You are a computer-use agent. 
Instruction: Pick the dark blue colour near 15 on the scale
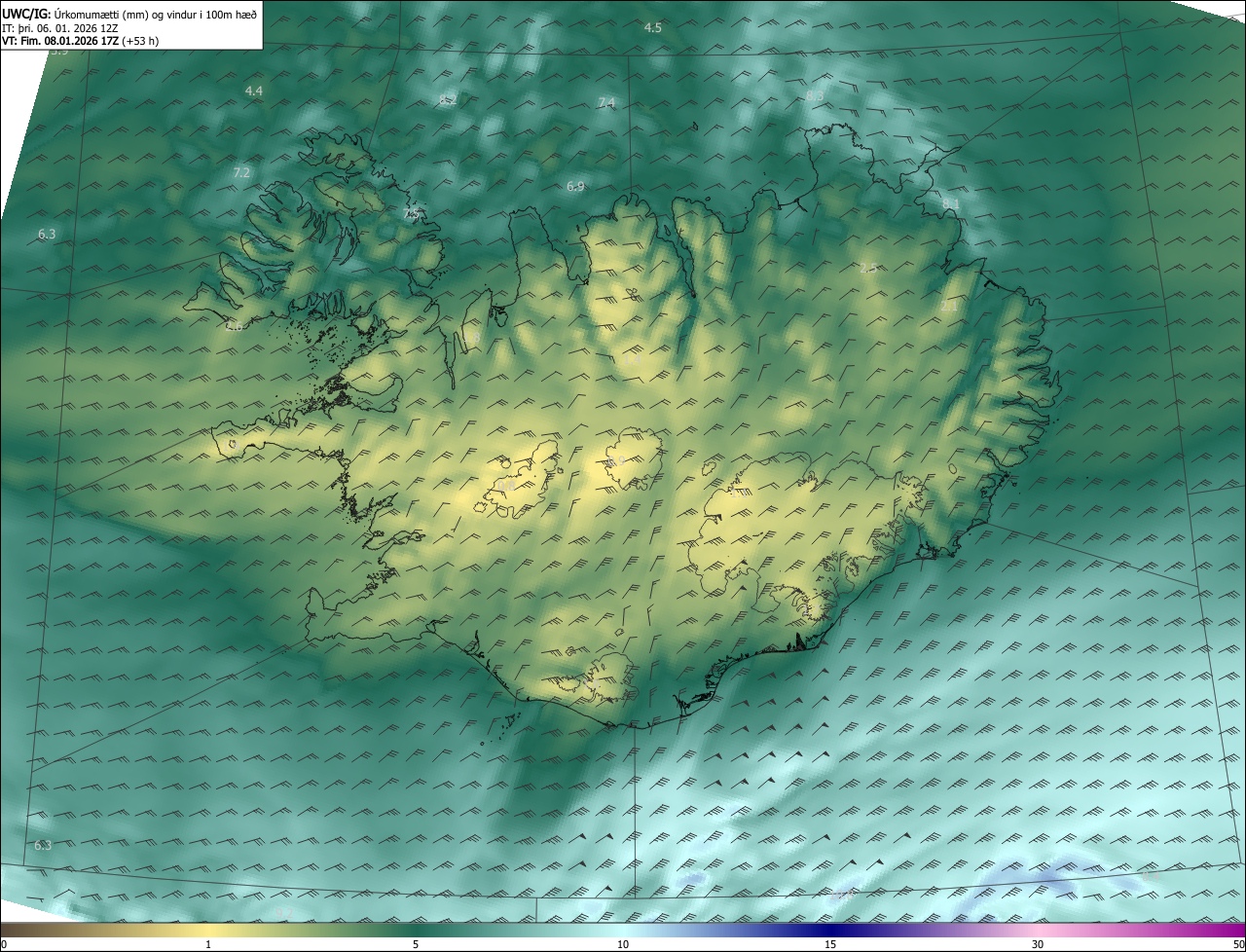[830, 931]
